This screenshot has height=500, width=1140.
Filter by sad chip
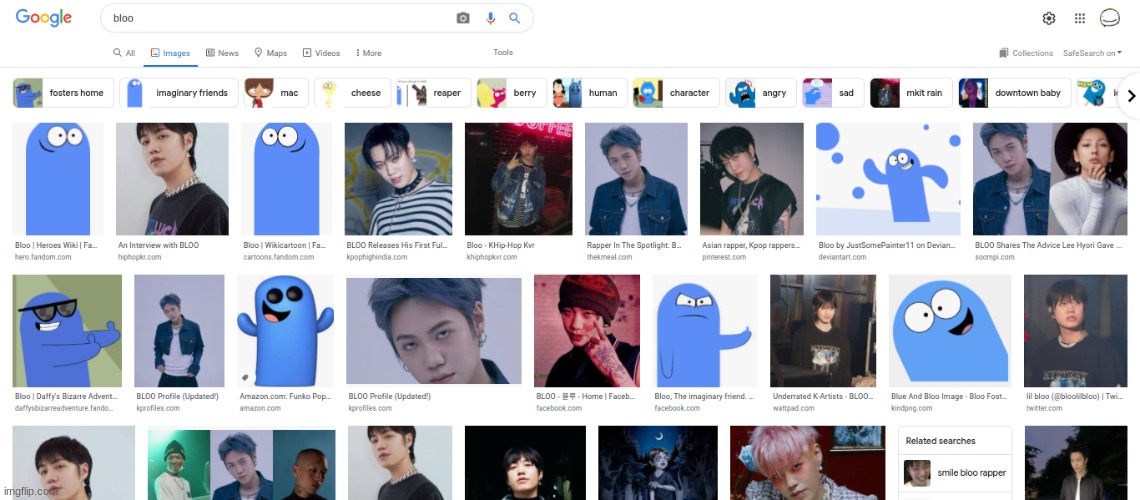833,93
